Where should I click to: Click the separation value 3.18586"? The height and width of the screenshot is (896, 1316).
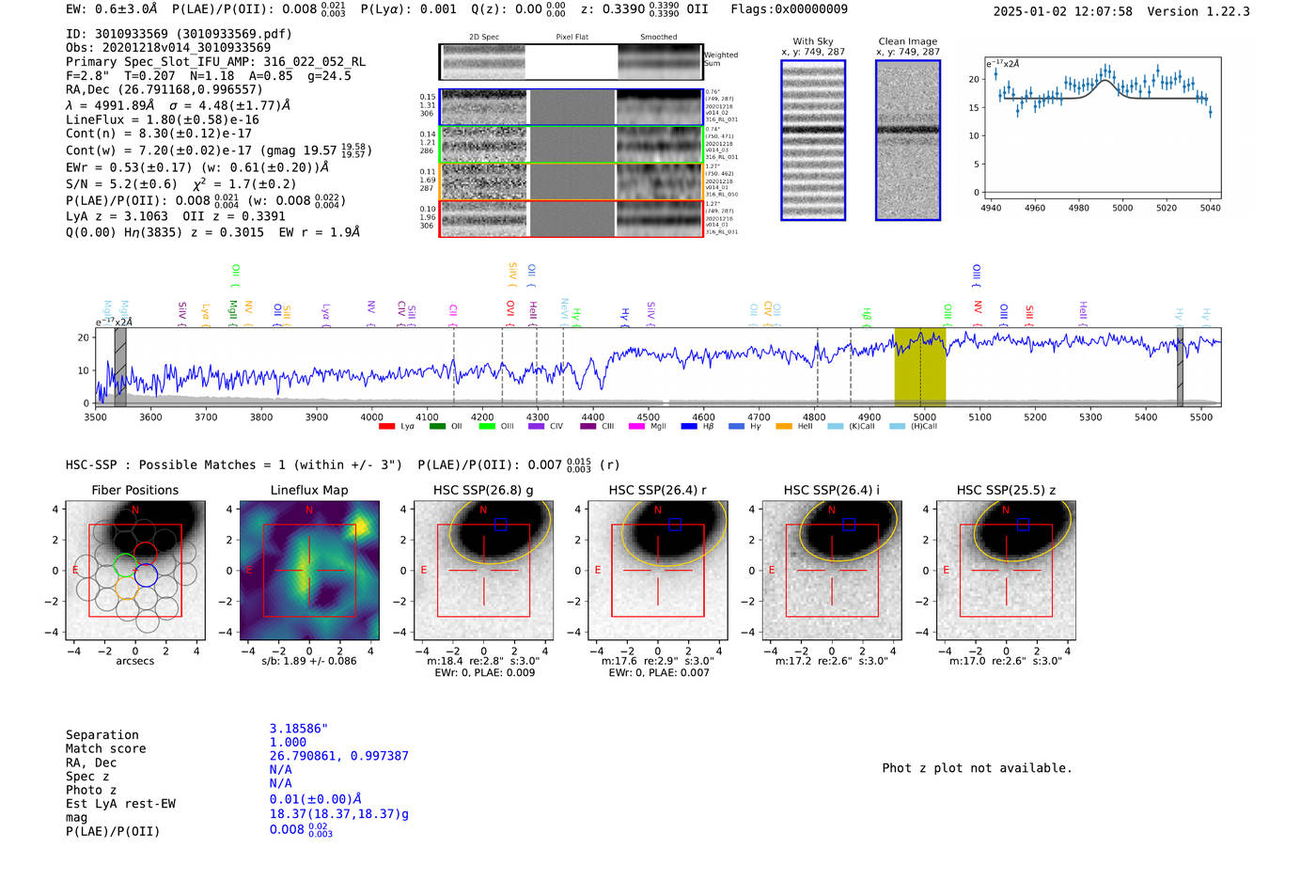[x=299, y=729]
